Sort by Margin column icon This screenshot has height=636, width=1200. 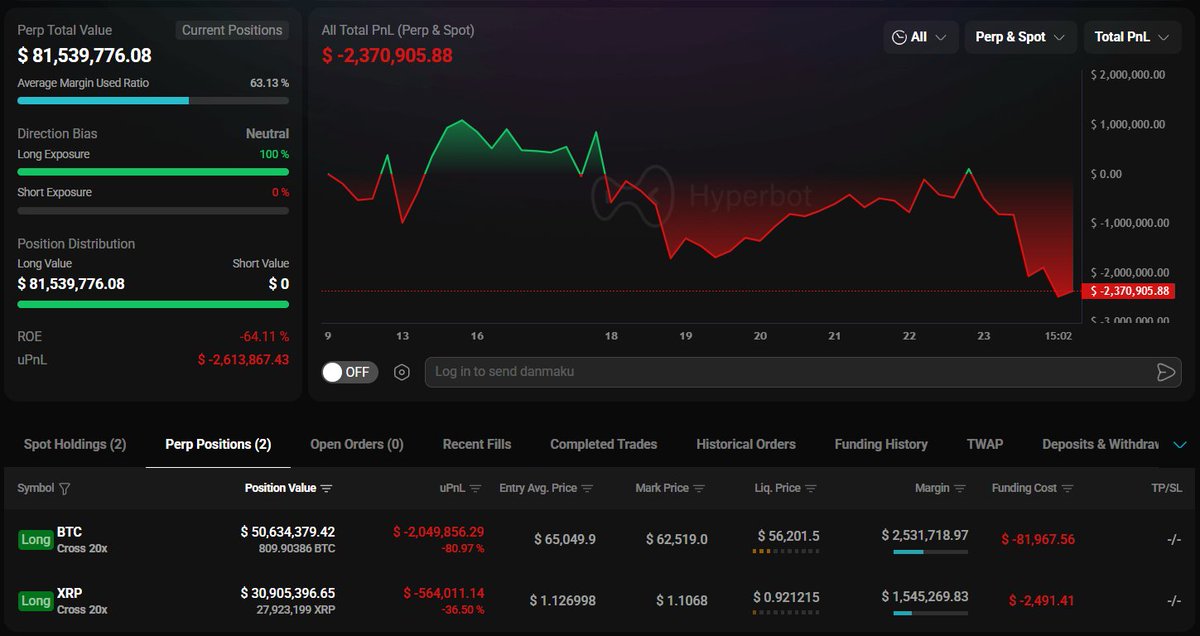pyautogui.click(x=960, y=489)
